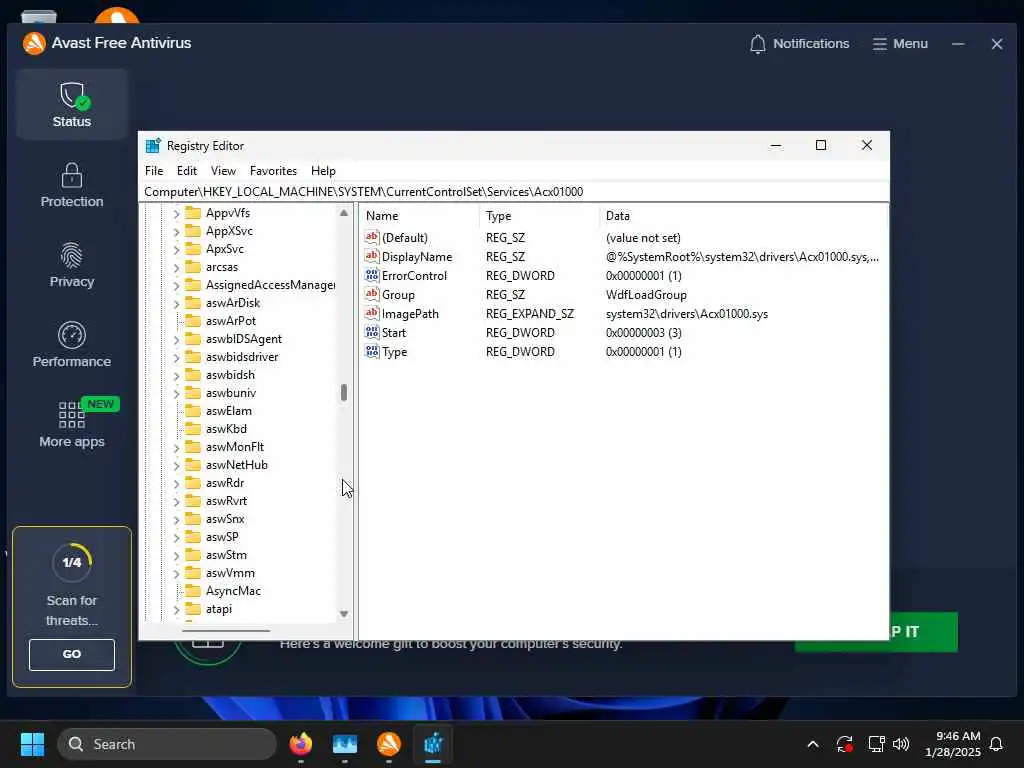Open the Edit menu in Registry Editor
This screenshot has height=768, width=1024.
point(187,170)
